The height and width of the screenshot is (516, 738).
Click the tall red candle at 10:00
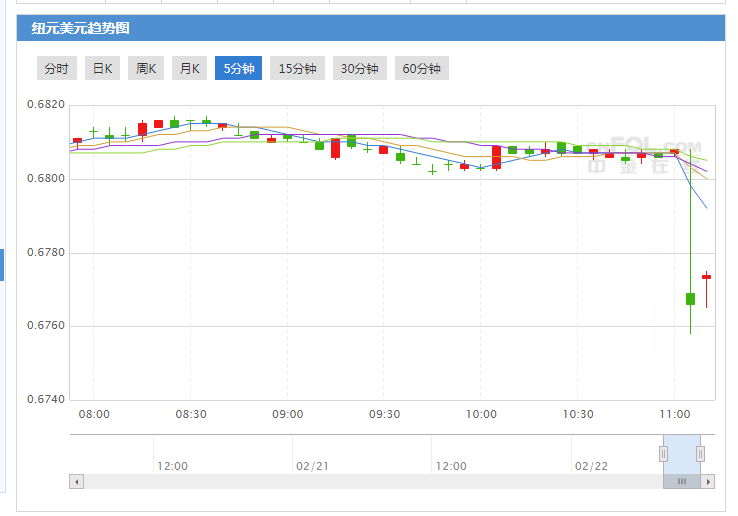point(496,157)
